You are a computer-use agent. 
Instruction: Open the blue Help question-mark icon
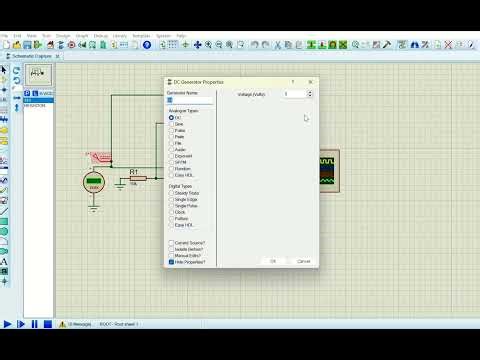pyautogui.click(x=147, y=45)
